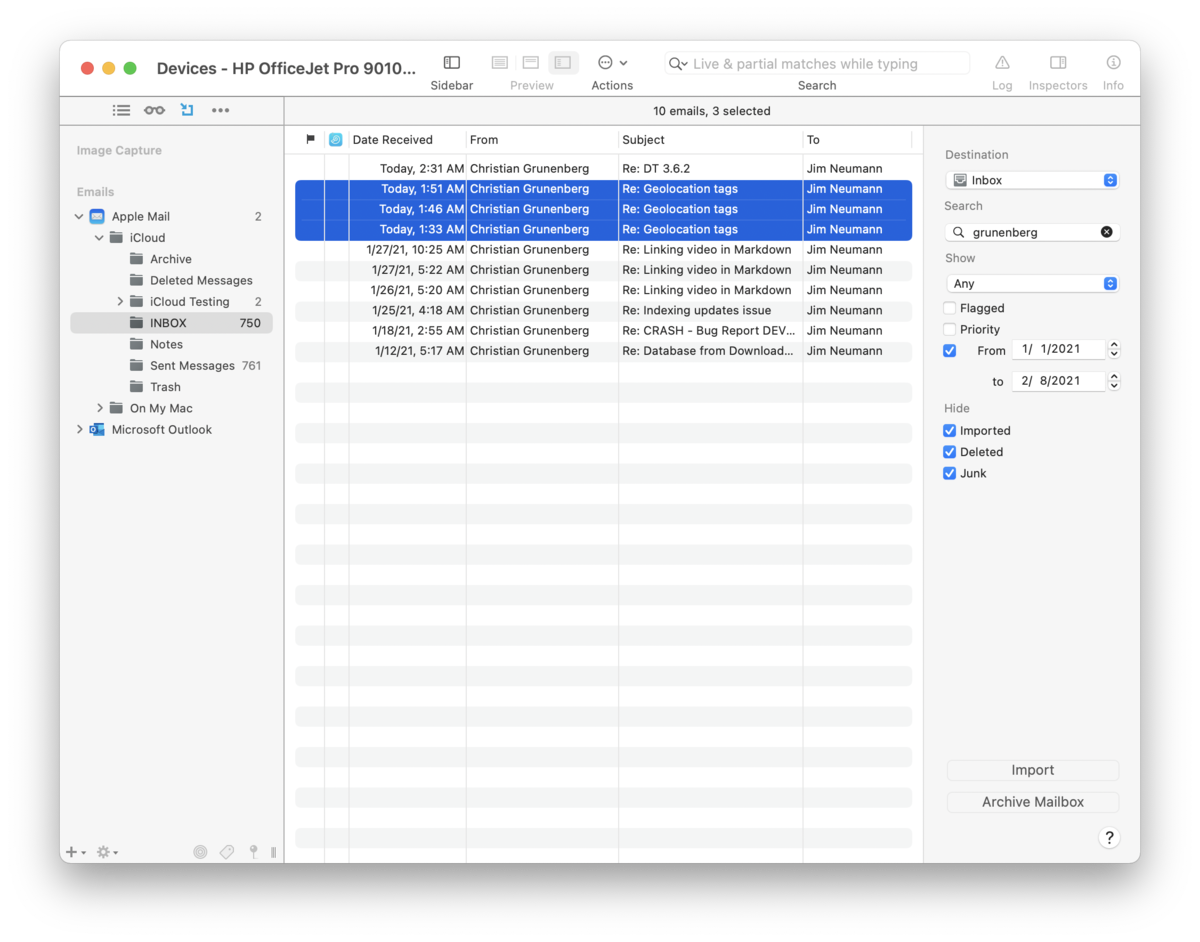Click the Import button
The width and height of the screenshot is (1200, 942).
pos(1032,770)
